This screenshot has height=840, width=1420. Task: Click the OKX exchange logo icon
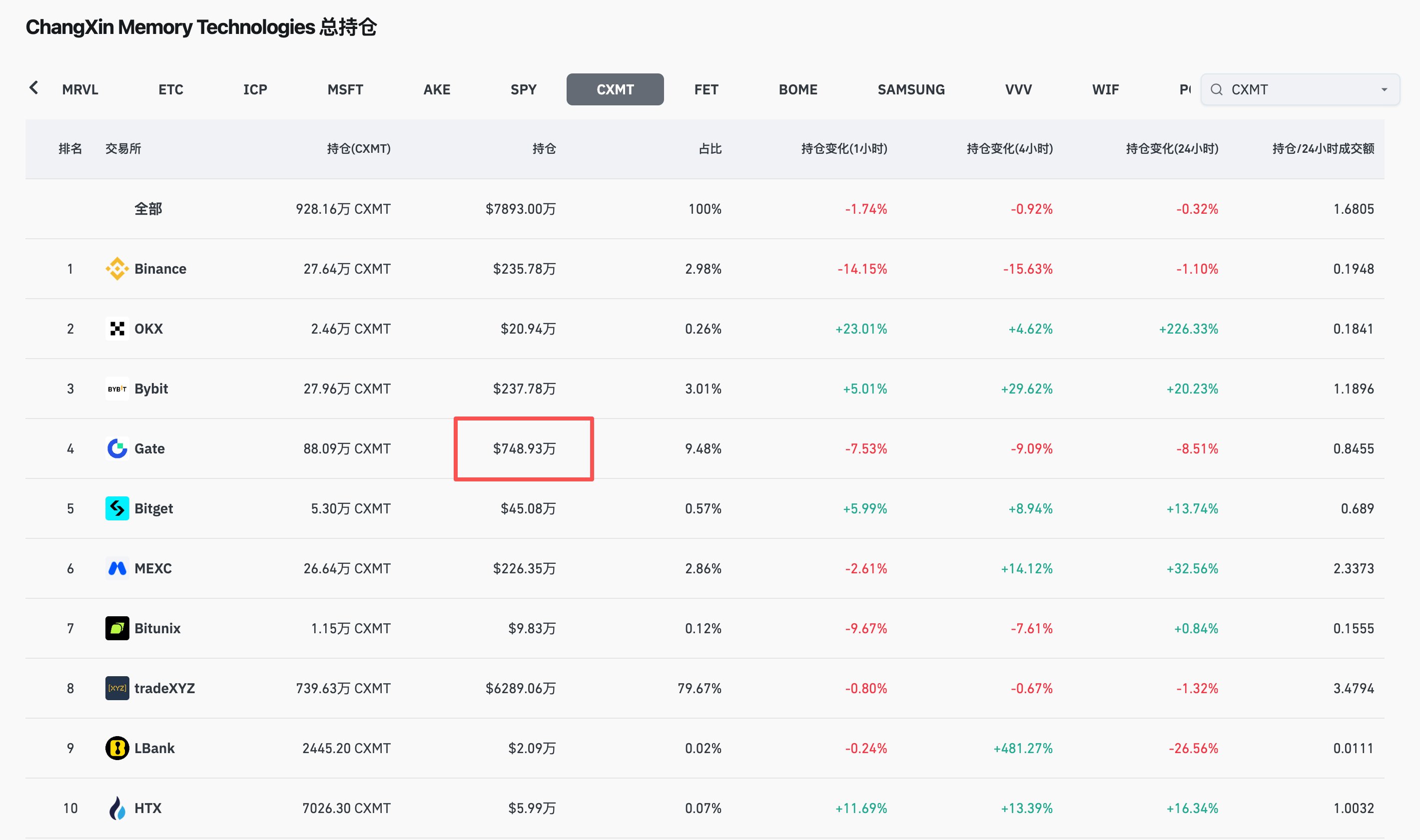(117, 329)
